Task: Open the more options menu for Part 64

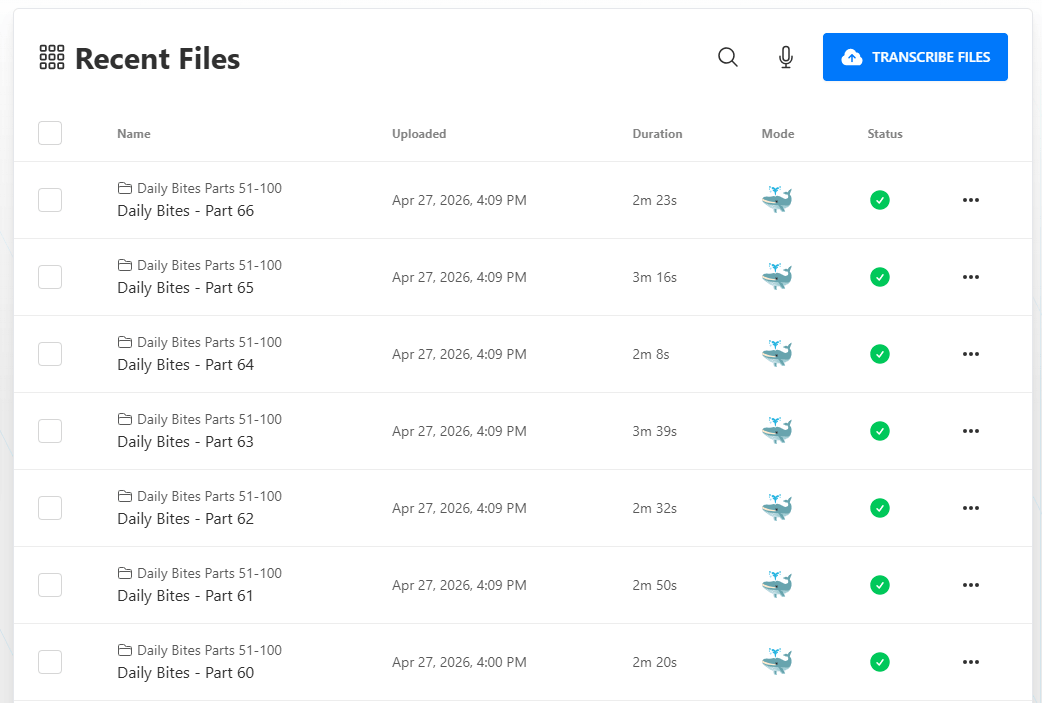Action: [x=971, y=354]
